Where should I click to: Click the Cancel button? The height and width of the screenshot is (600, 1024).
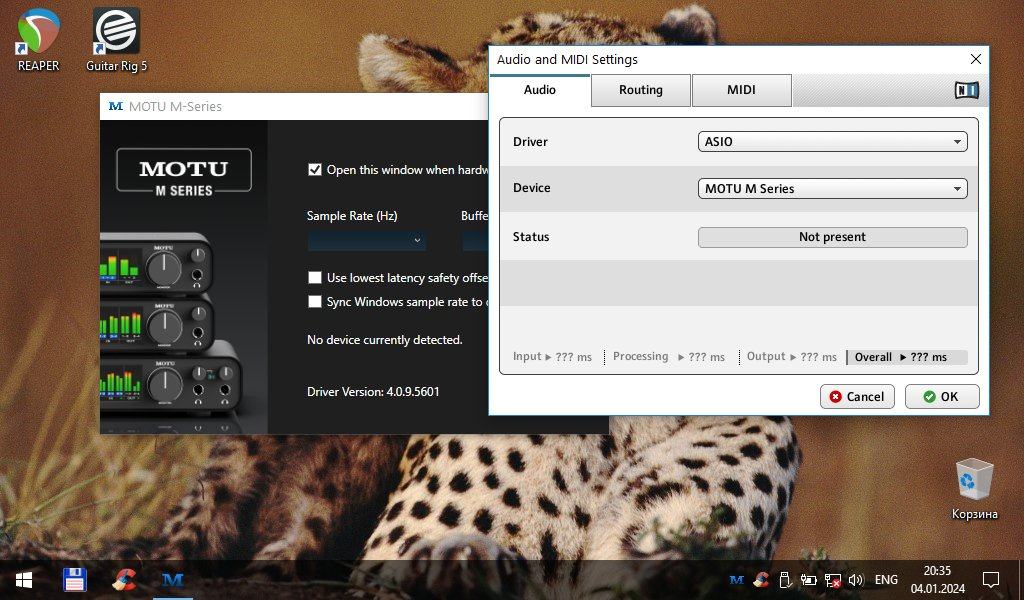click(857, 397)
